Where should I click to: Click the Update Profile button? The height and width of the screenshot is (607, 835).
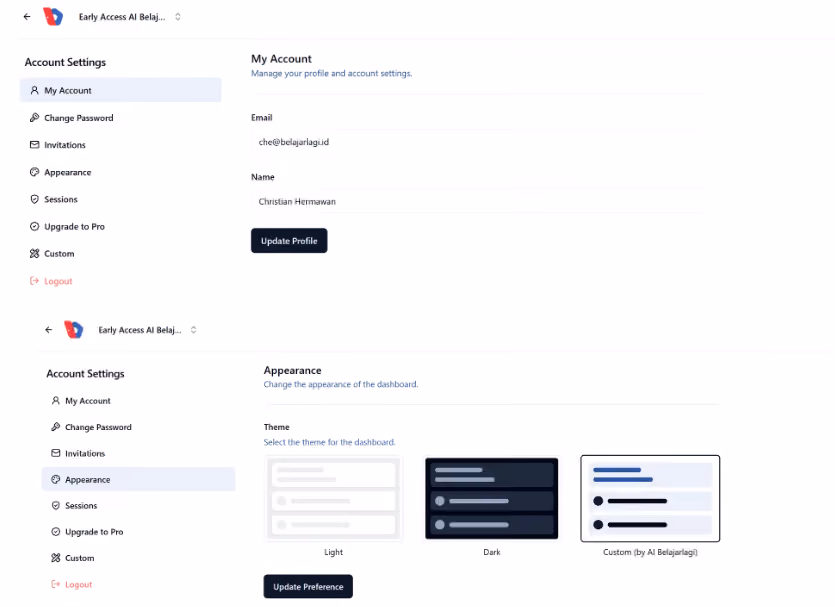tap(289, 241)
